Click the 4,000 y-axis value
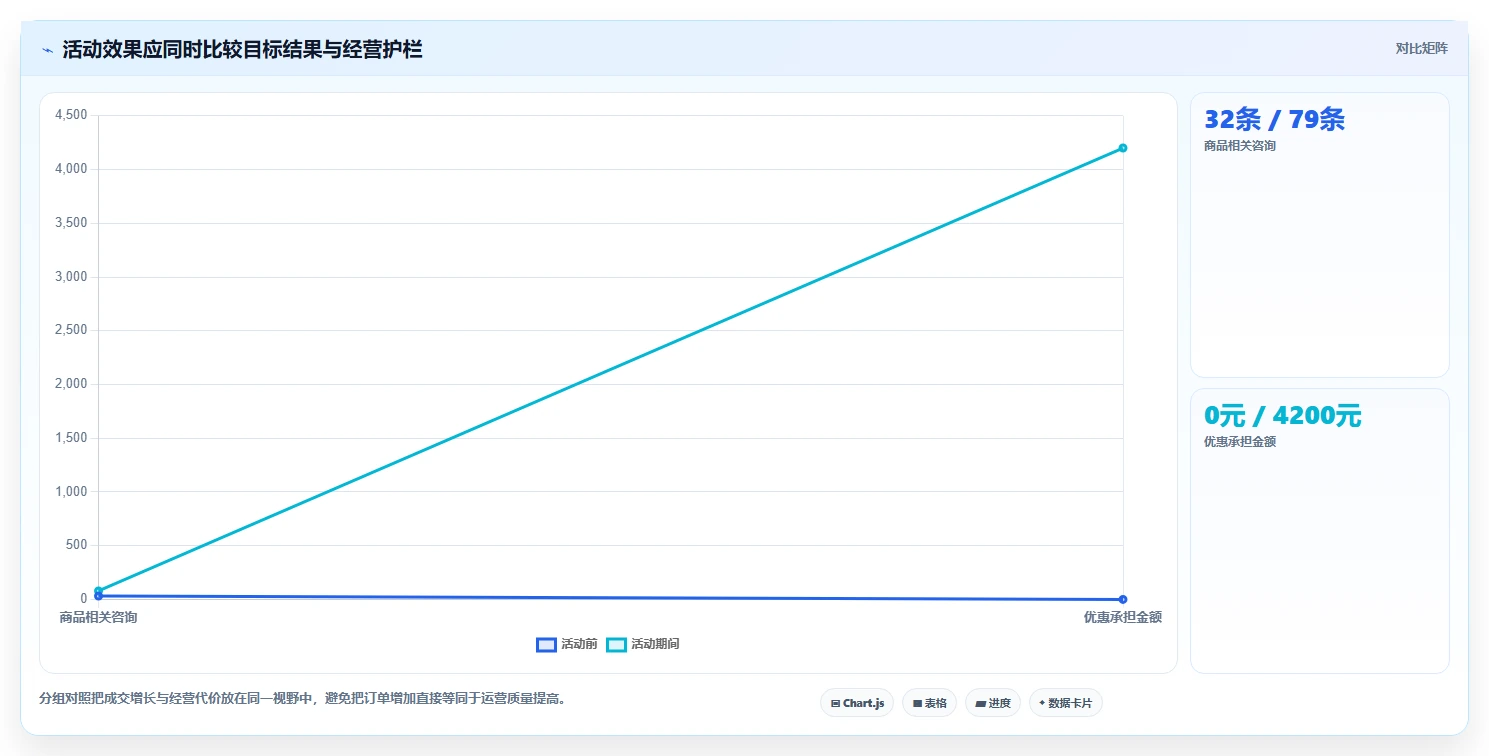The image size is (1489, 756). click(73, 169)
